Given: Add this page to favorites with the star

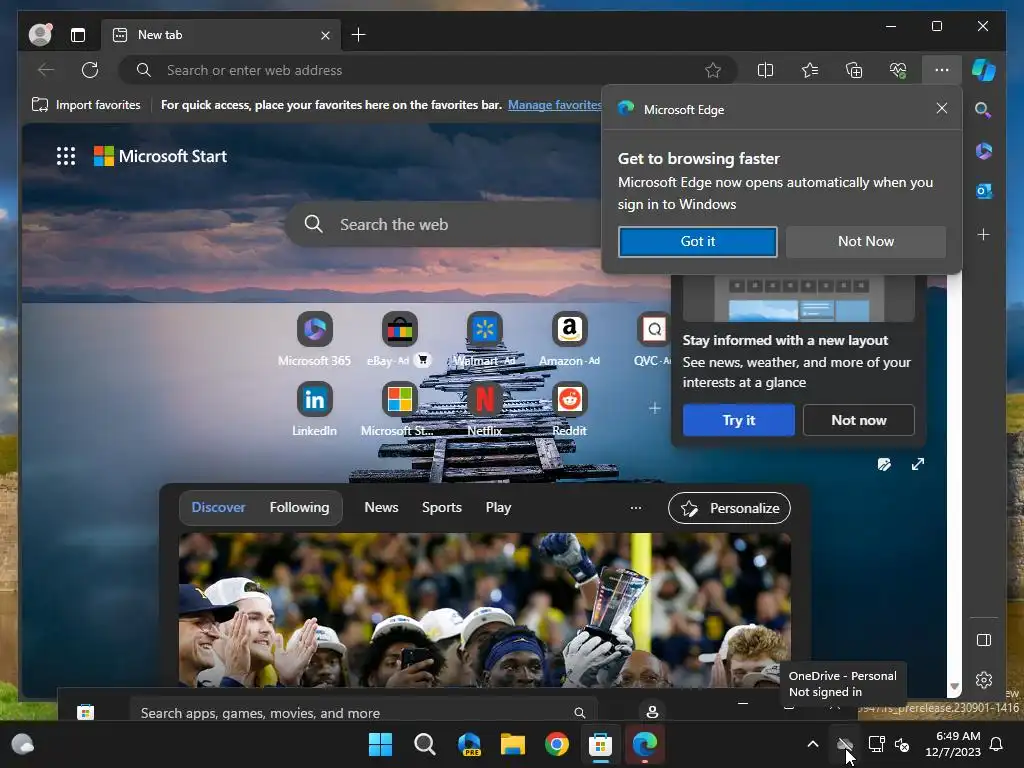Looking at the screenshot, I should (x=713, y=70).
